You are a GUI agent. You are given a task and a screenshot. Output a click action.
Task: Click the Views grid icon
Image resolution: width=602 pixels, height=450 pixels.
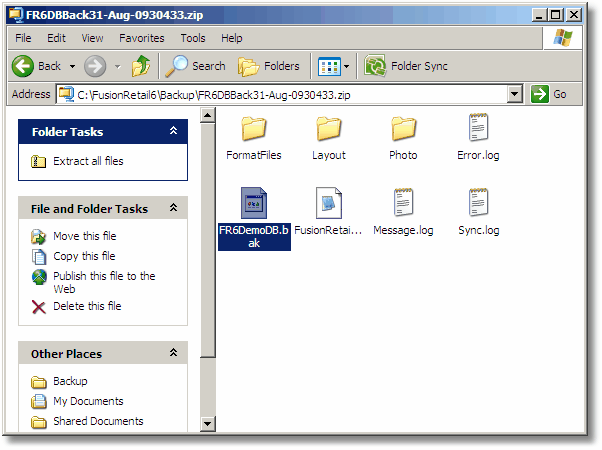pyautogui.click(x=329, y=67)
